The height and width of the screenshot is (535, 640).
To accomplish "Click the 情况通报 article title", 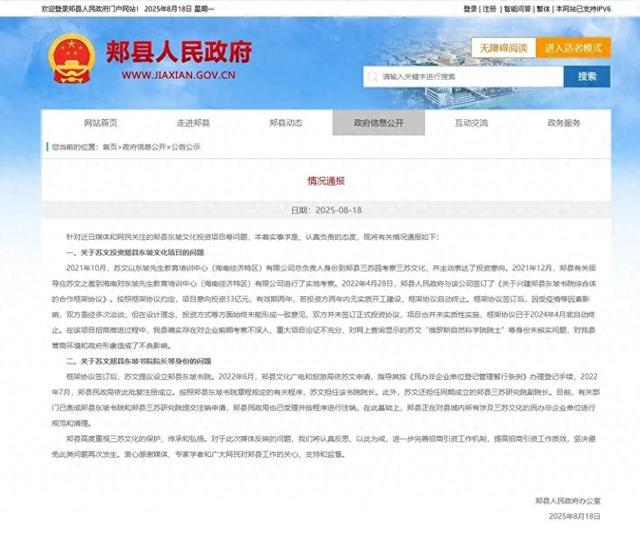I will (326, 181).
